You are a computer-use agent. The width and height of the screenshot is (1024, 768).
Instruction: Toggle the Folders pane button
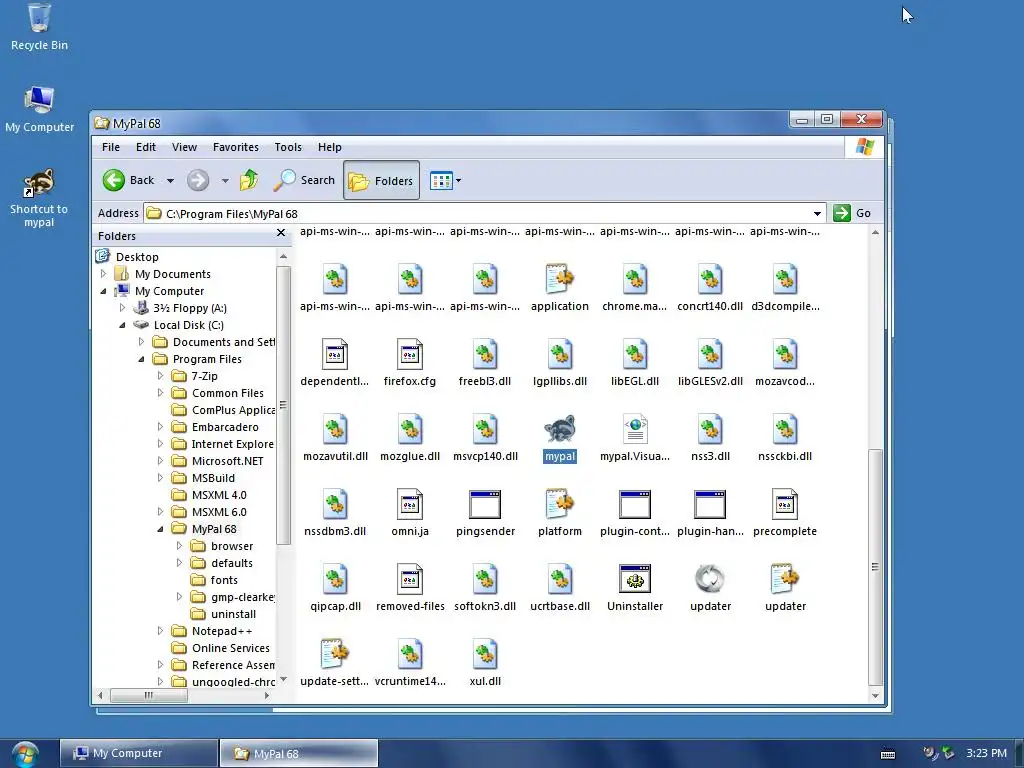coord(381,180)
